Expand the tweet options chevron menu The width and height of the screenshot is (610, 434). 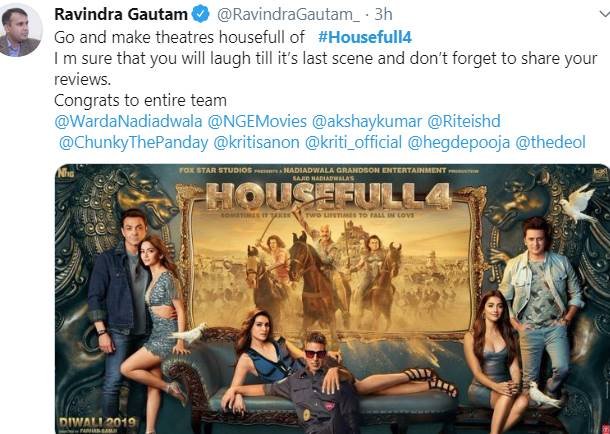[605, 14]
